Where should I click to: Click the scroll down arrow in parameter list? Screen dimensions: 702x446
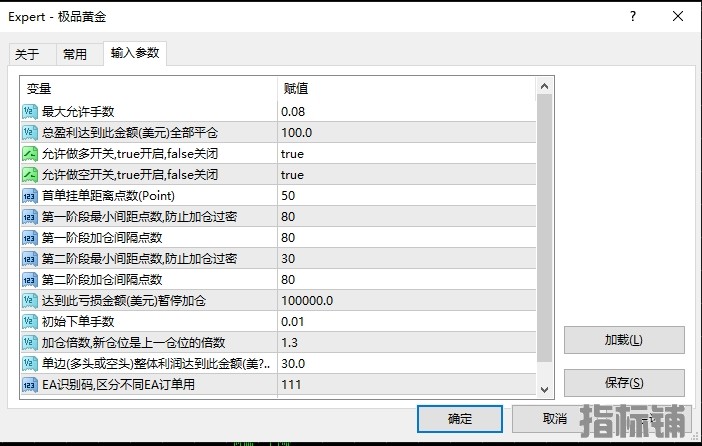point(545,388)
